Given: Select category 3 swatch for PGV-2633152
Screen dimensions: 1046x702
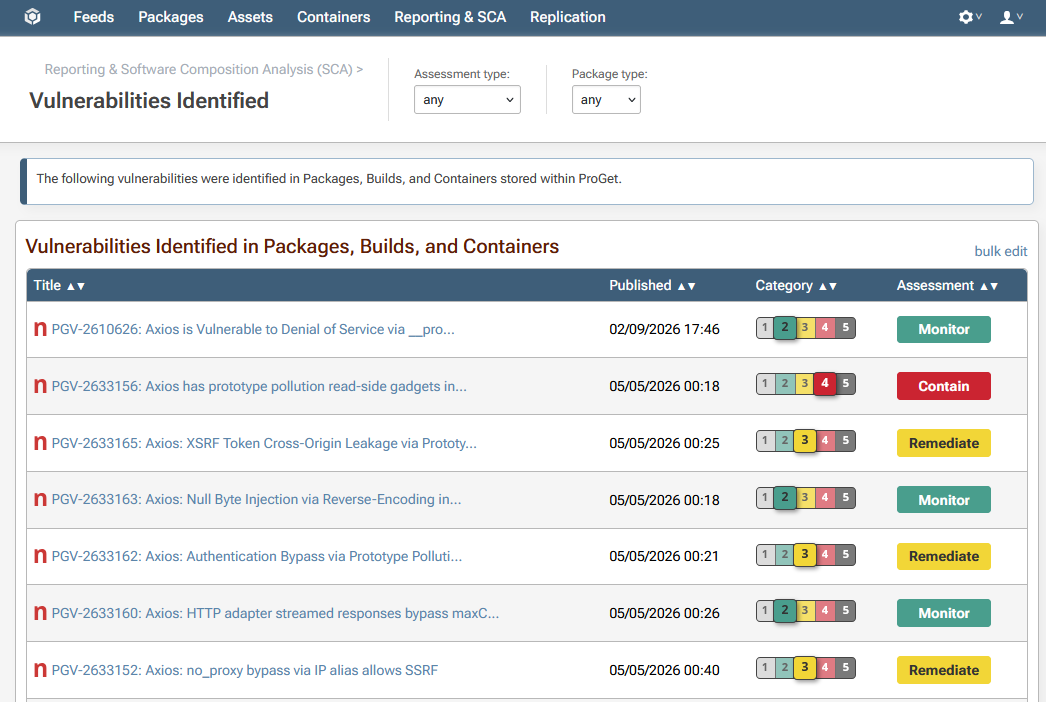Looking at the screenshot, I should coord(805,667).
